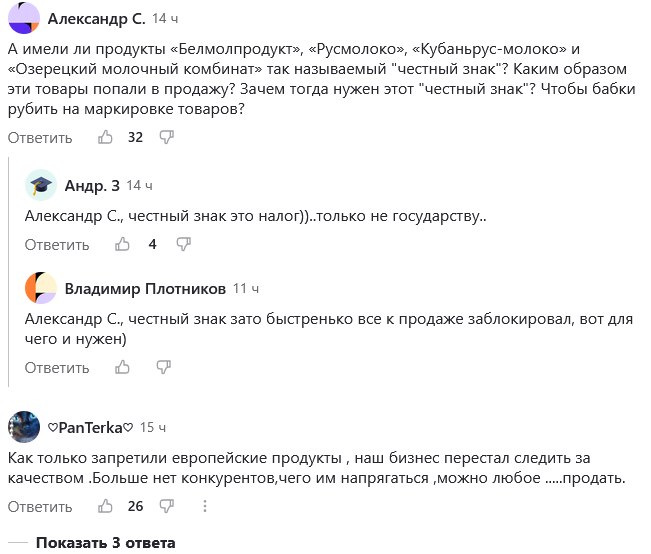
Task: Like ♡PanTerka♡'s comment
Action: click(x=105, y=506)
